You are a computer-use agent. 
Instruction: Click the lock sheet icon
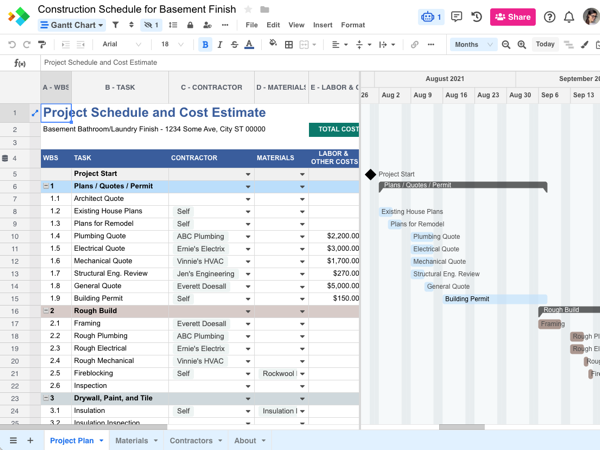(x=190, y=25)
